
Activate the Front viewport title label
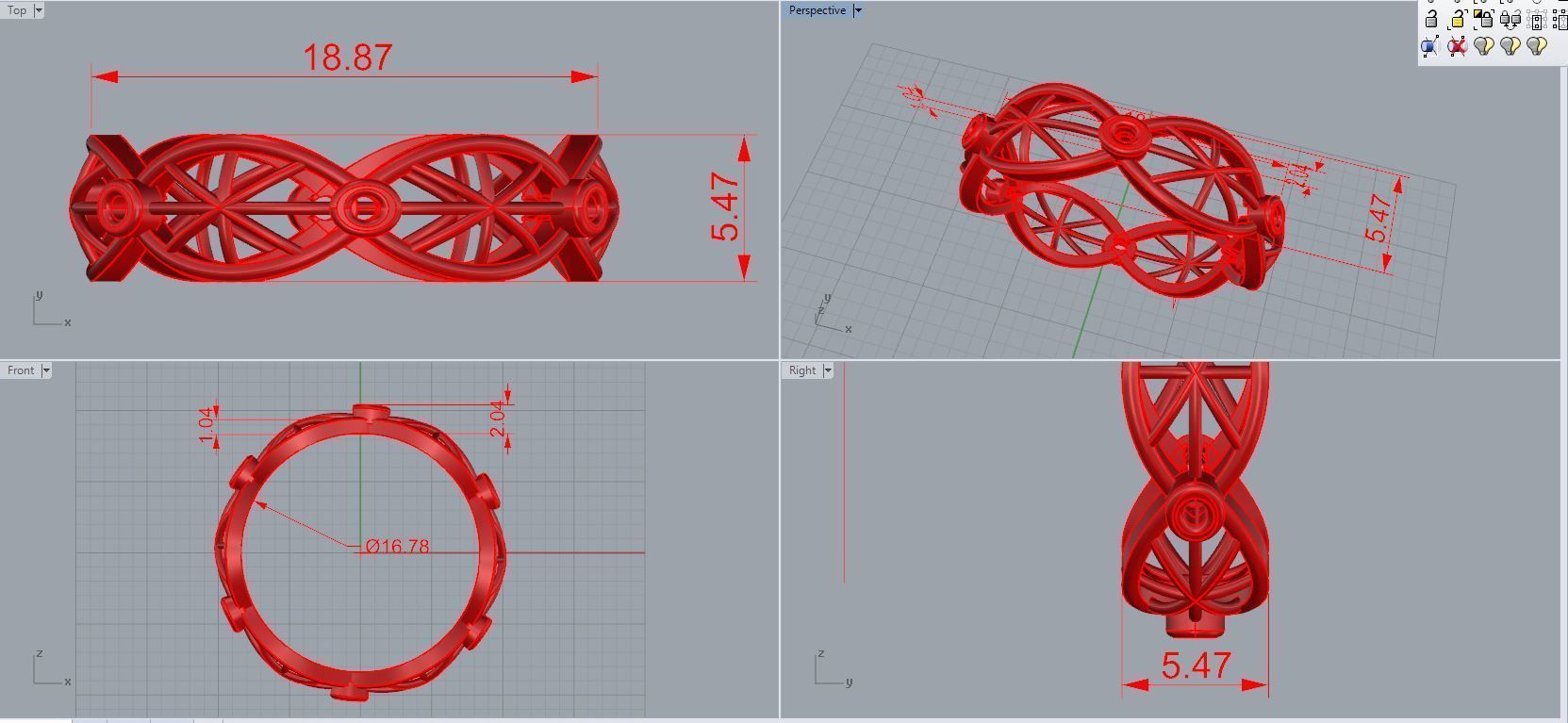21,370
